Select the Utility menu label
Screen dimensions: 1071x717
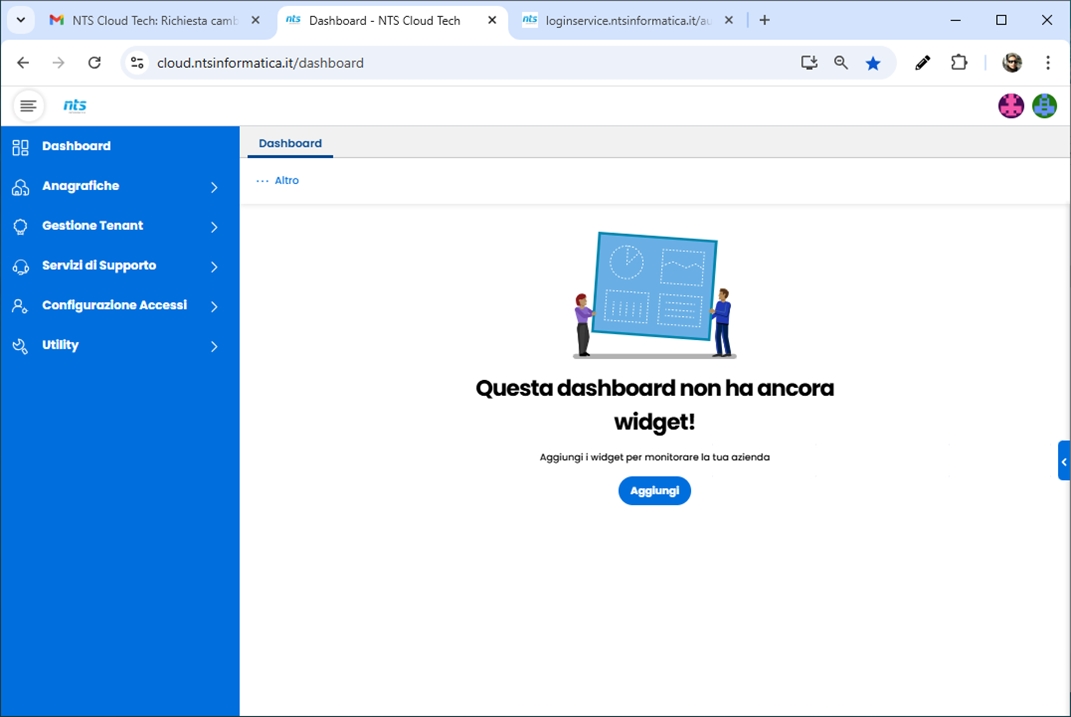pyautogui.click(x=60, y=345)
